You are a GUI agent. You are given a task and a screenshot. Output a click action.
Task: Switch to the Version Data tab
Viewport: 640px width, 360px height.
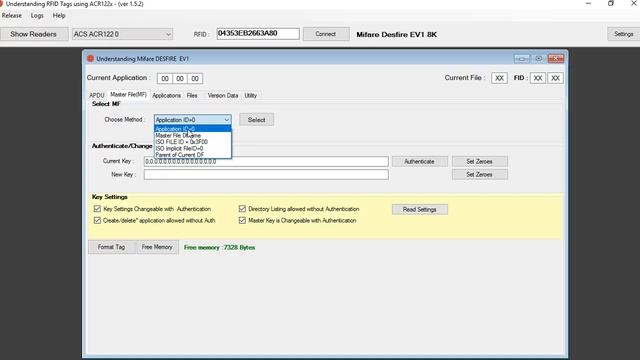(223, 96)
